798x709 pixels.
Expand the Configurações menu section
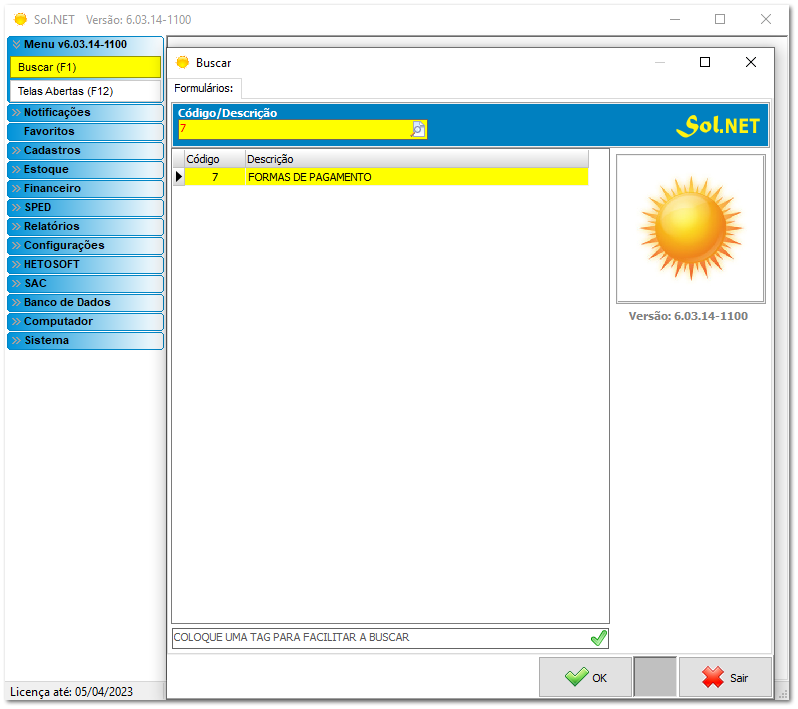[86, 245]
